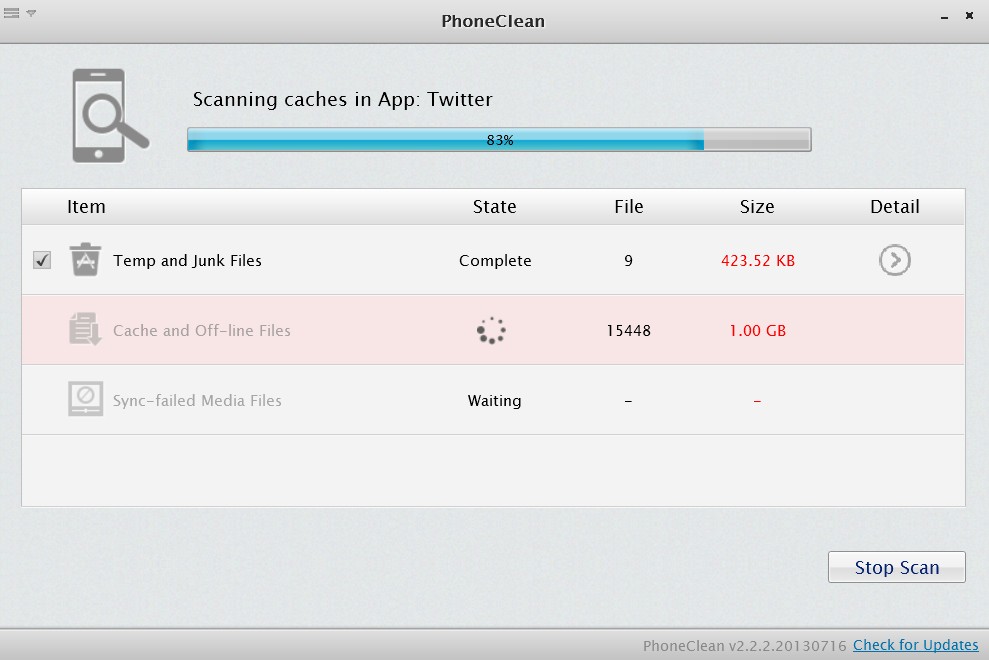Close the PhoneClean window
This screenshot has height=660, width=989.
[969, 15]
